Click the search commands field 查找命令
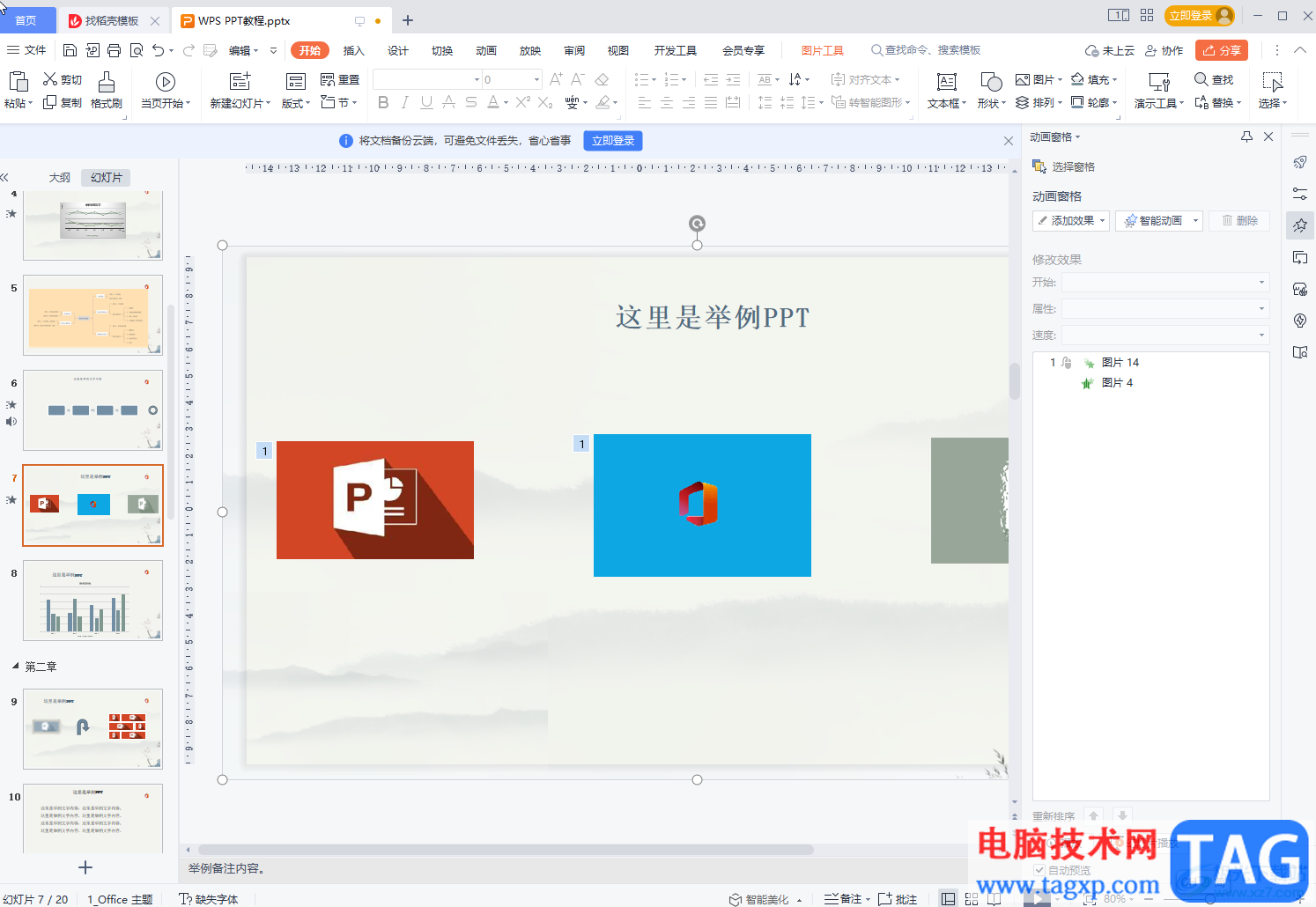The width and height of the screenshot is (1316, 907). [926, 50]
